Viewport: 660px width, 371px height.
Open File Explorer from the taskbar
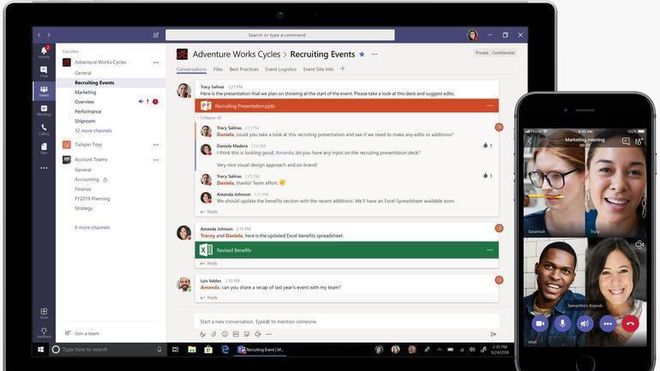(x=192, y=350)
